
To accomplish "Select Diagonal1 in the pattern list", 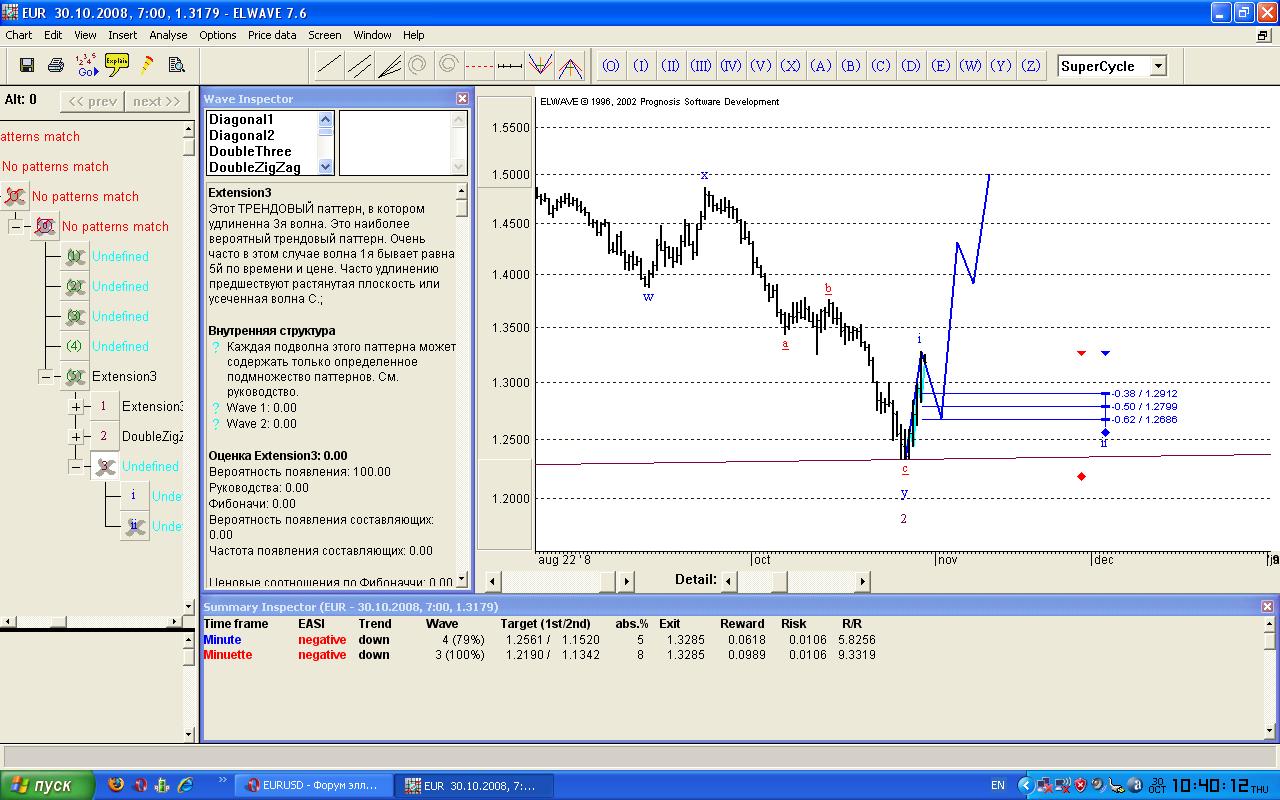I will click(x=241, y=120).
